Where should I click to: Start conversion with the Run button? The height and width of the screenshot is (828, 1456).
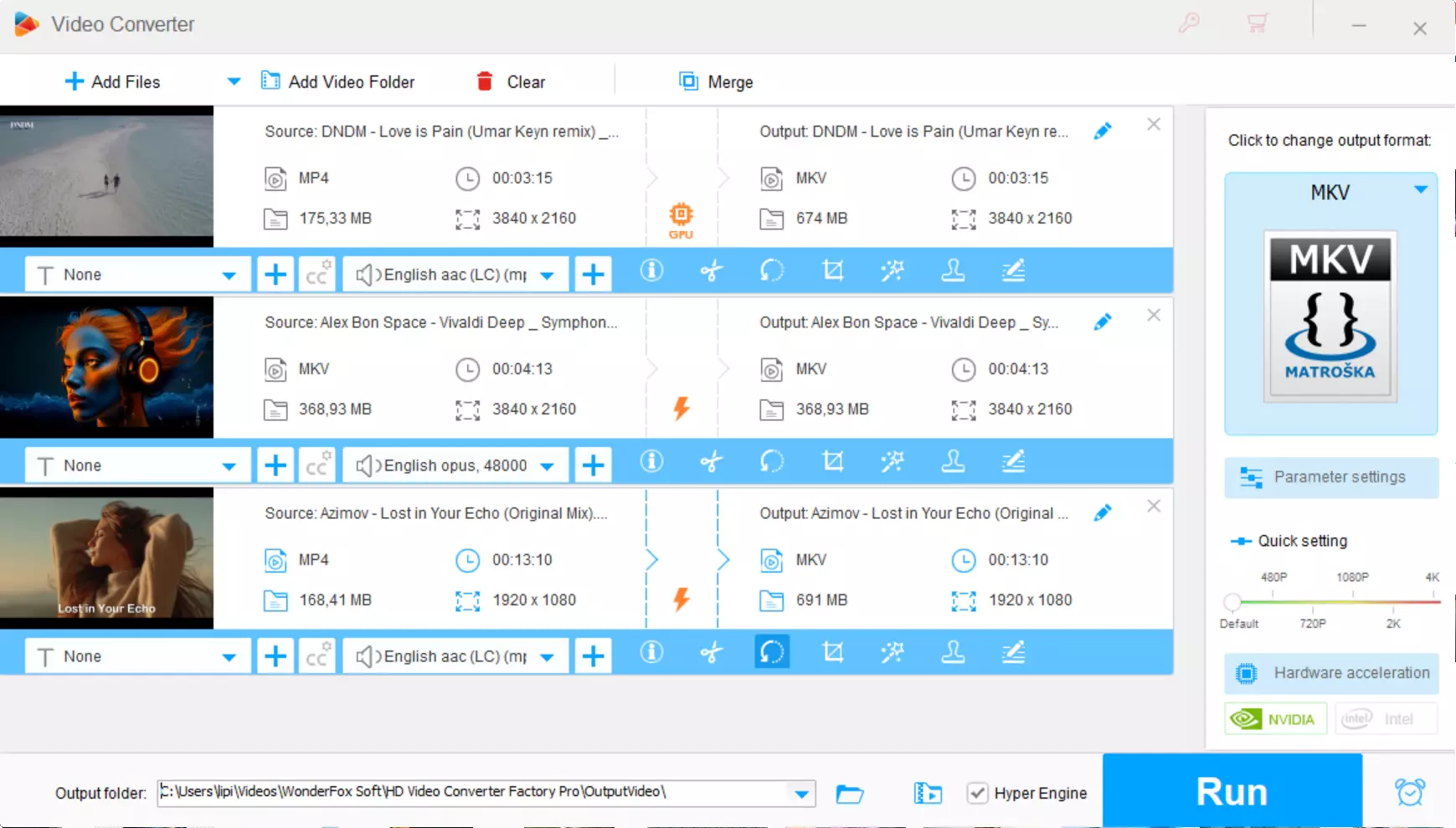(1232, 790)
